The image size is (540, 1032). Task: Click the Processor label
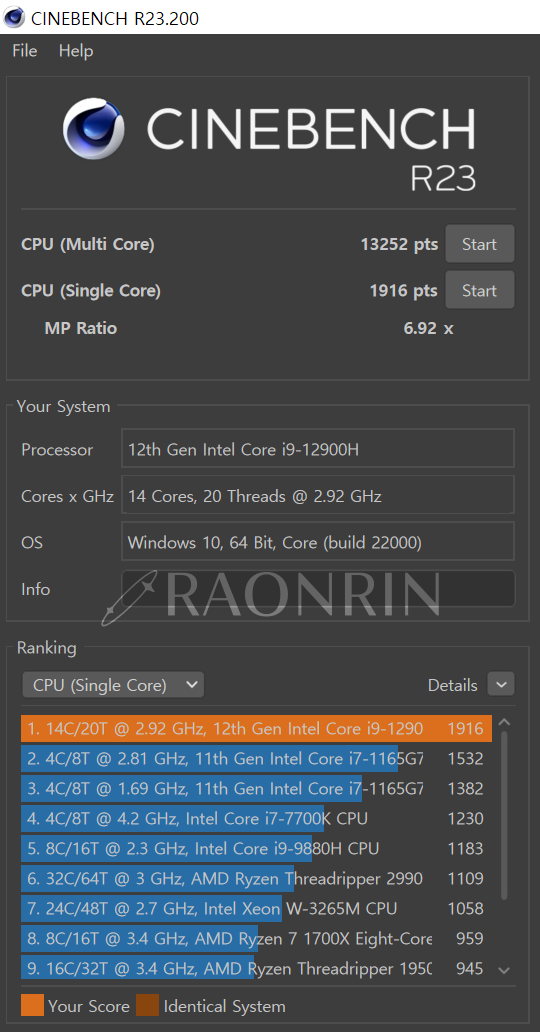tap(57, 450)
